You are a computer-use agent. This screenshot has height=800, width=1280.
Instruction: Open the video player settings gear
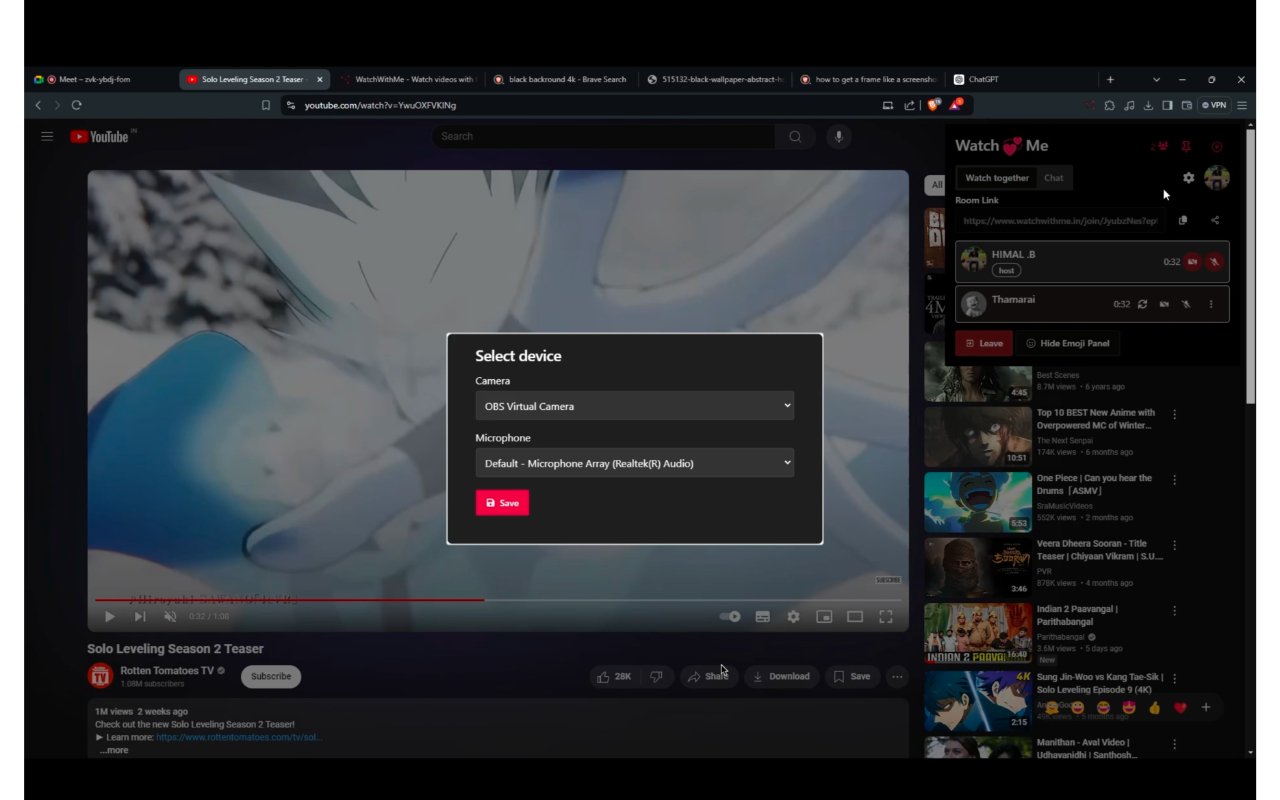(x=793, y=617)
